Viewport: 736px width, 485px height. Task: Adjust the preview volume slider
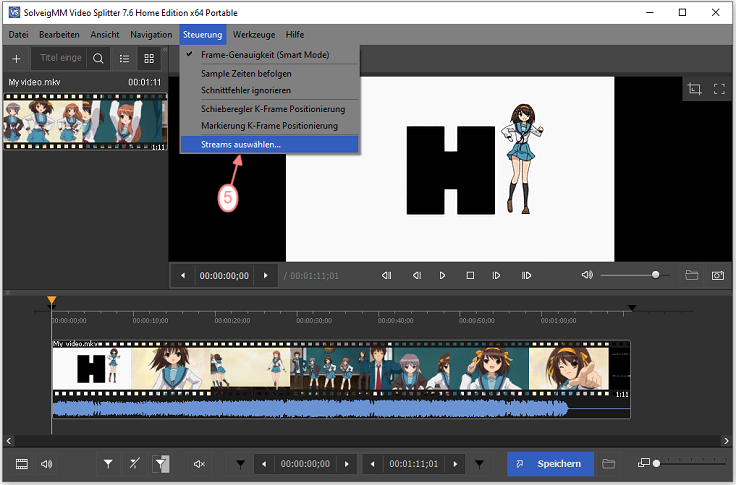[x=635, y=275]
